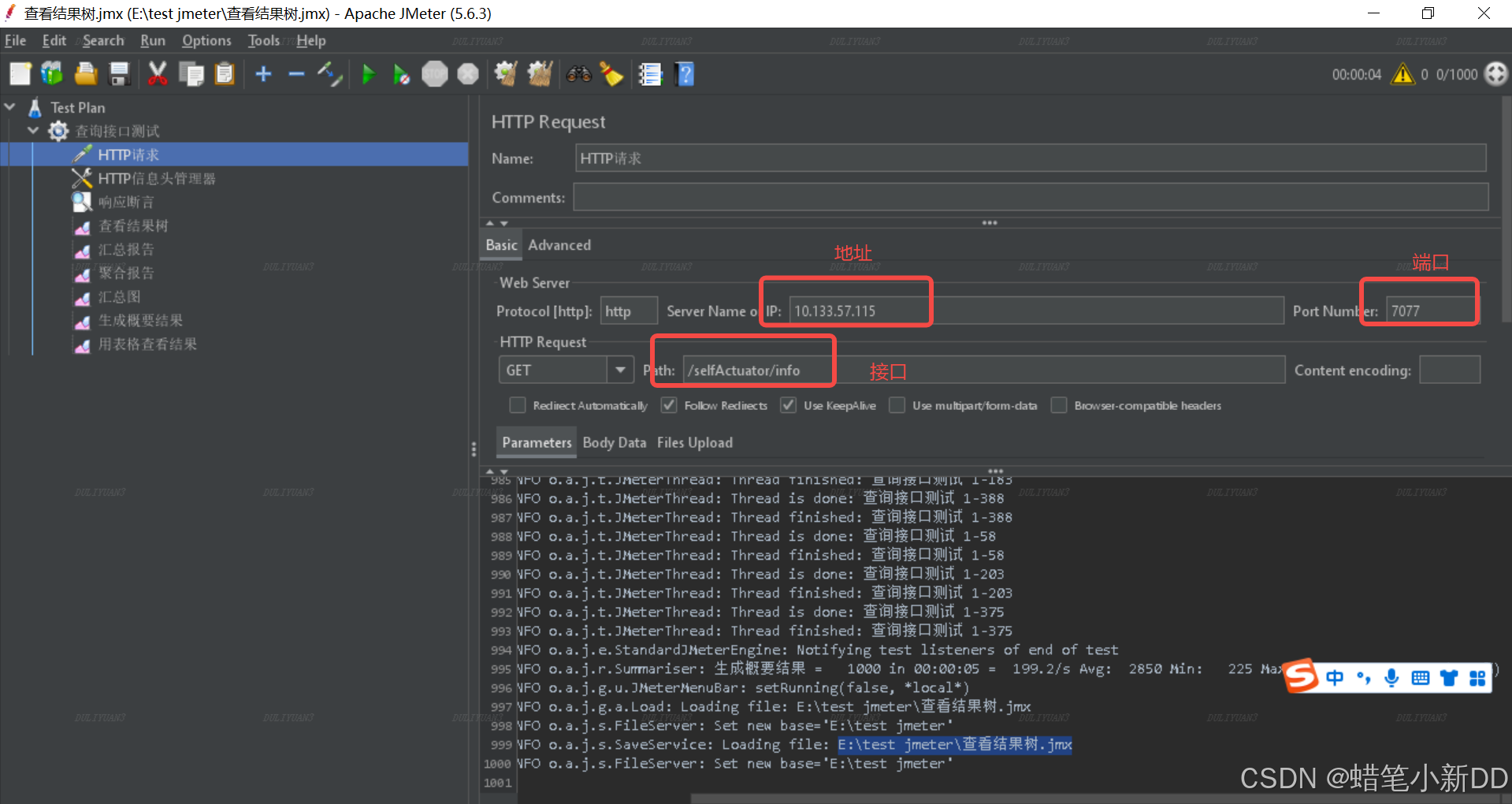
Task: Select 查看结果树 listener in tree
Action: (133, 226)
